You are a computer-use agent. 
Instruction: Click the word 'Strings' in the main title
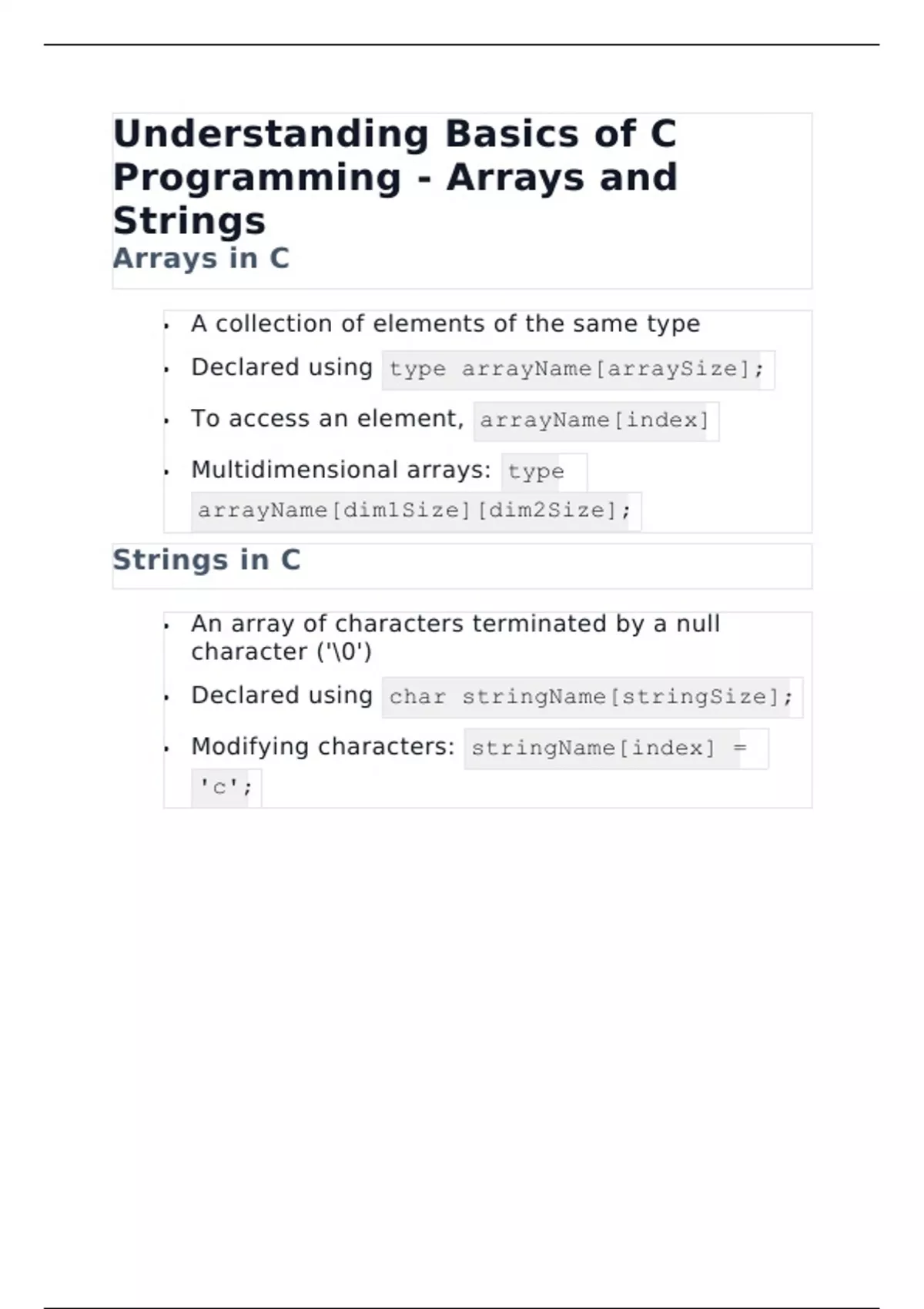point(189,221)
